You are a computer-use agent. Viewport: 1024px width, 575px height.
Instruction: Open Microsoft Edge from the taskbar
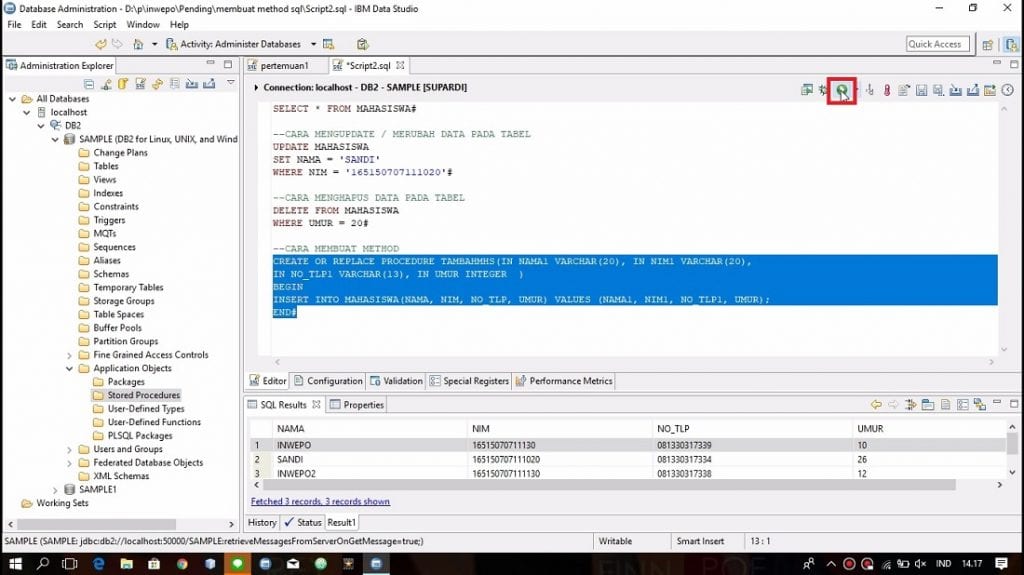(x=99, y=564)
